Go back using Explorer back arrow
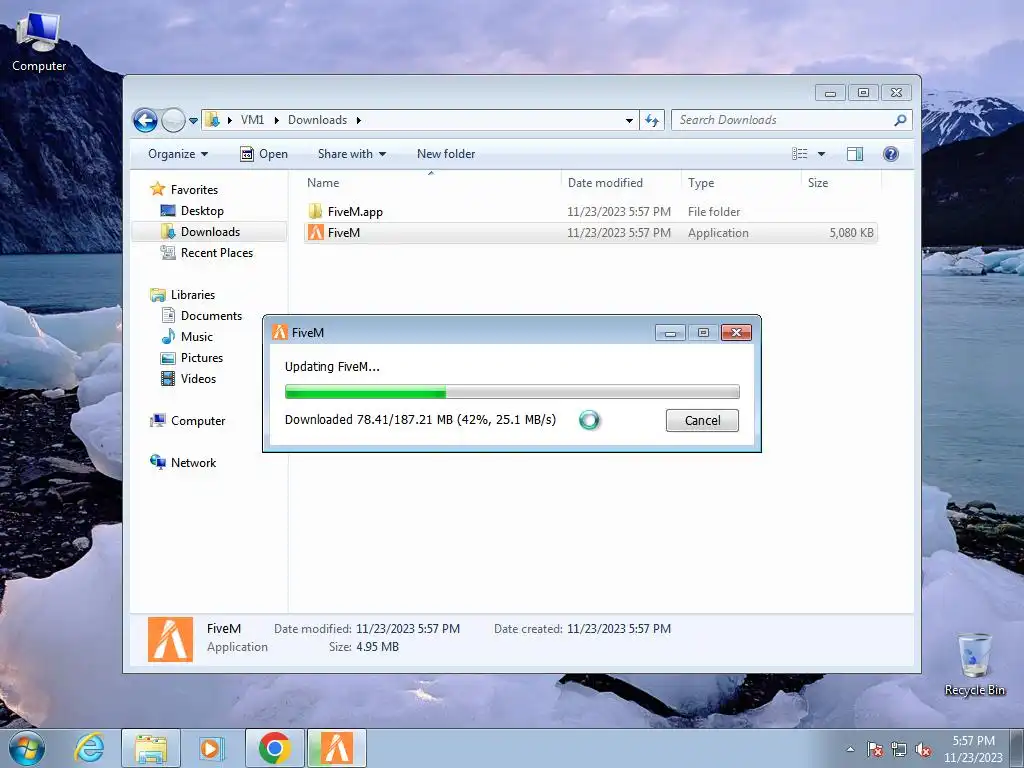This screenshot has height=768, width=1024. [145, 120]
